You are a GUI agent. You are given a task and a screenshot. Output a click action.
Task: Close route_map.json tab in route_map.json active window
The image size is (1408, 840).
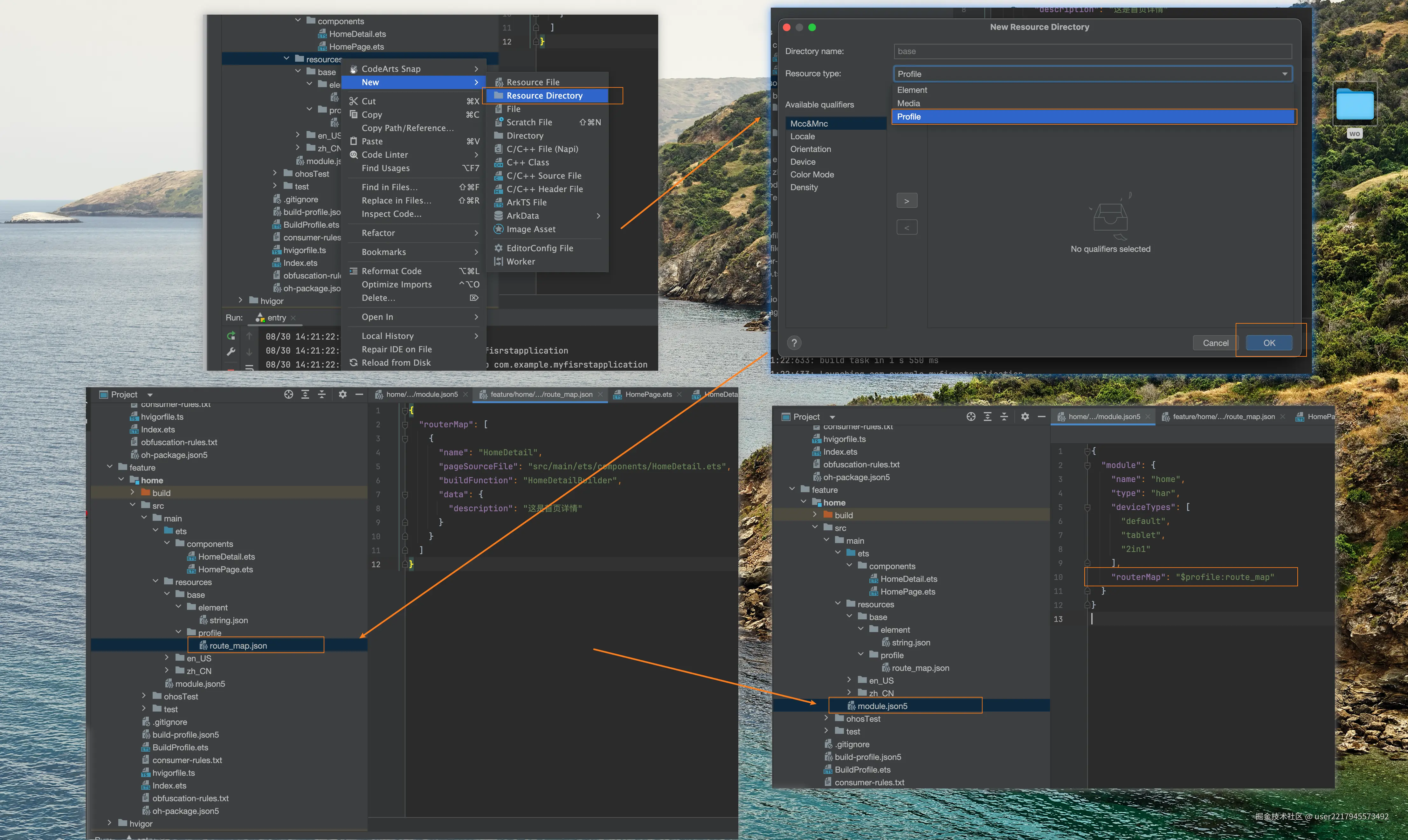pos(600,395)
